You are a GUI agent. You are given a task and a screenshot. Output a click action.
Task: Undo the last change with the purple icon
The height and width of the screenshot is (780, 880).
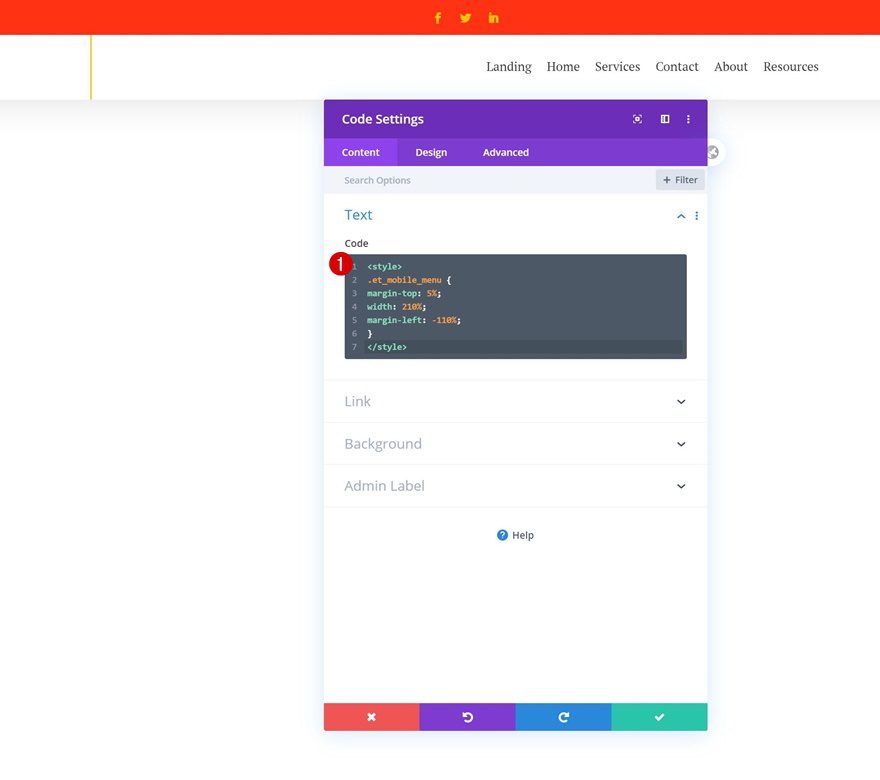click(x=467, y=716)
